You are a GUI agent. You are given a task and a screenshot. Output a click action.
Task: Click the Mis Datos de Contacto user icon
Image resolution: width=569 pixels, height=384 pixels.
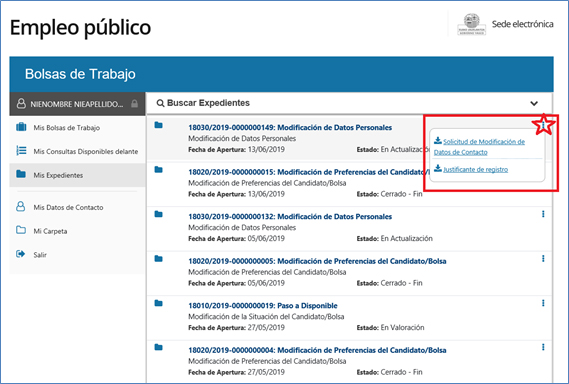click(x=21, y=207)
